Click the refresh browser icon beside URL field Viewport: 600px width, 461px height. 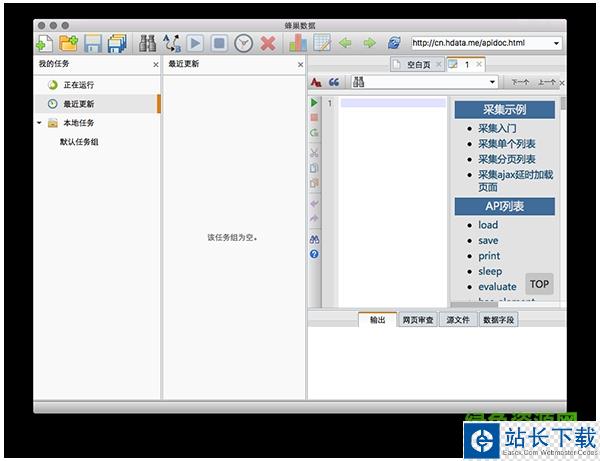tap(394, 43)
